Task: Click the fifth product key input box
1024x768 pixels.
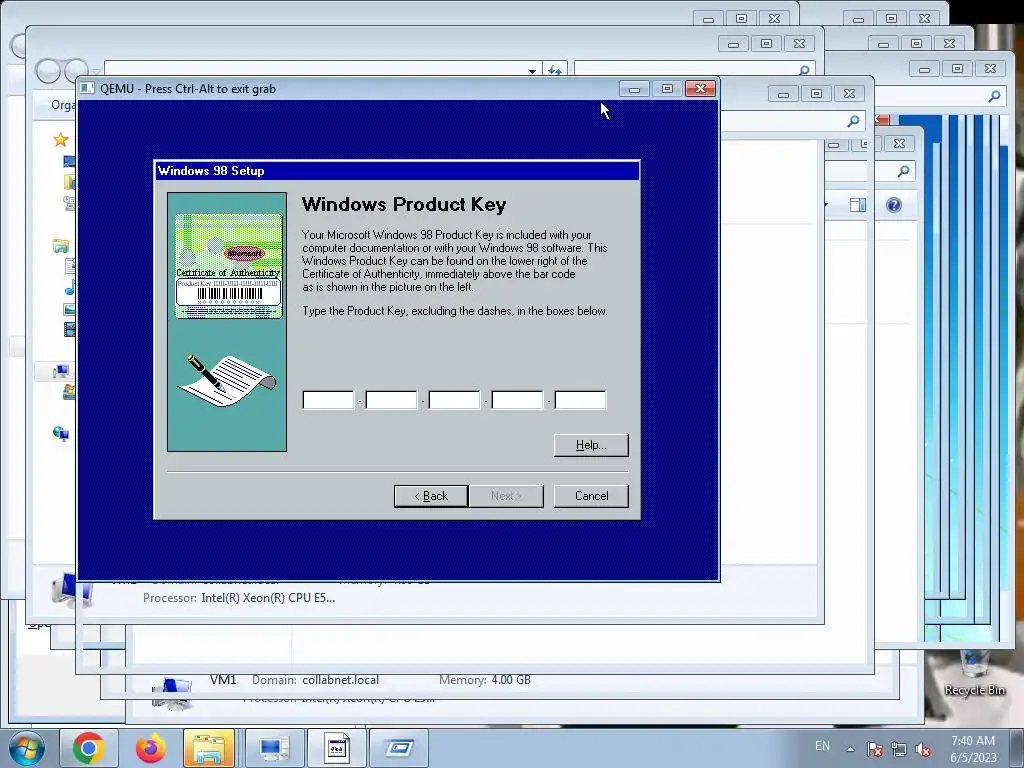Action: 581,400
